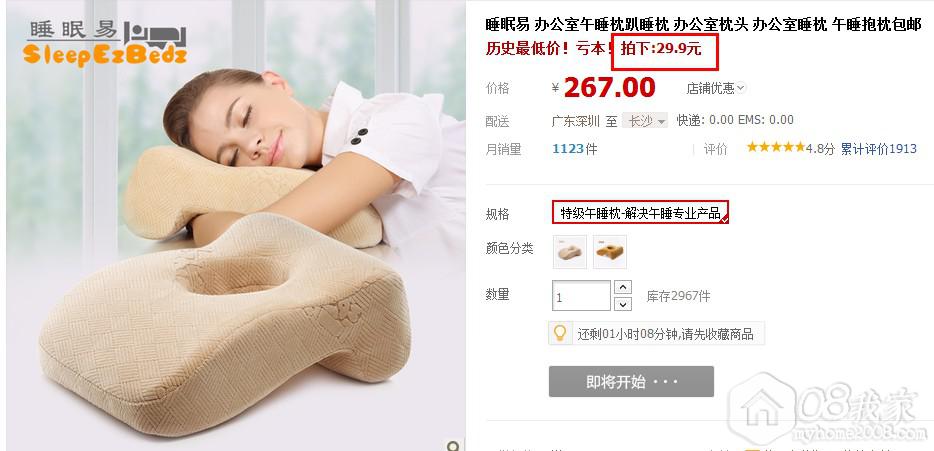This screenshot has width=934, height=451.
Task: Click the quantity input field
Action: click(x=581, y=296)
